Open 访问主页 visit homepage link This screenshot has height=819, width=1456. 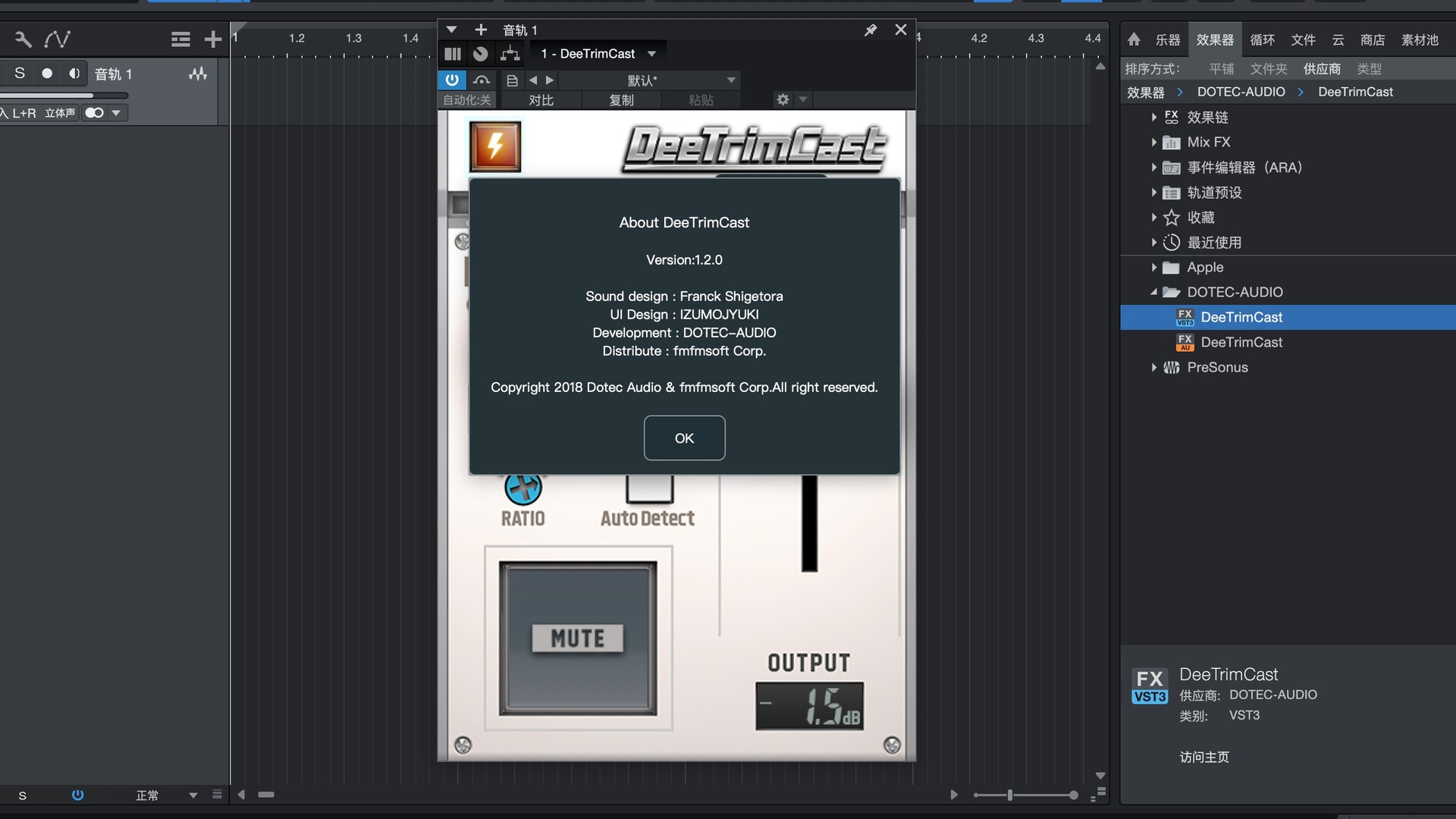1204,757
